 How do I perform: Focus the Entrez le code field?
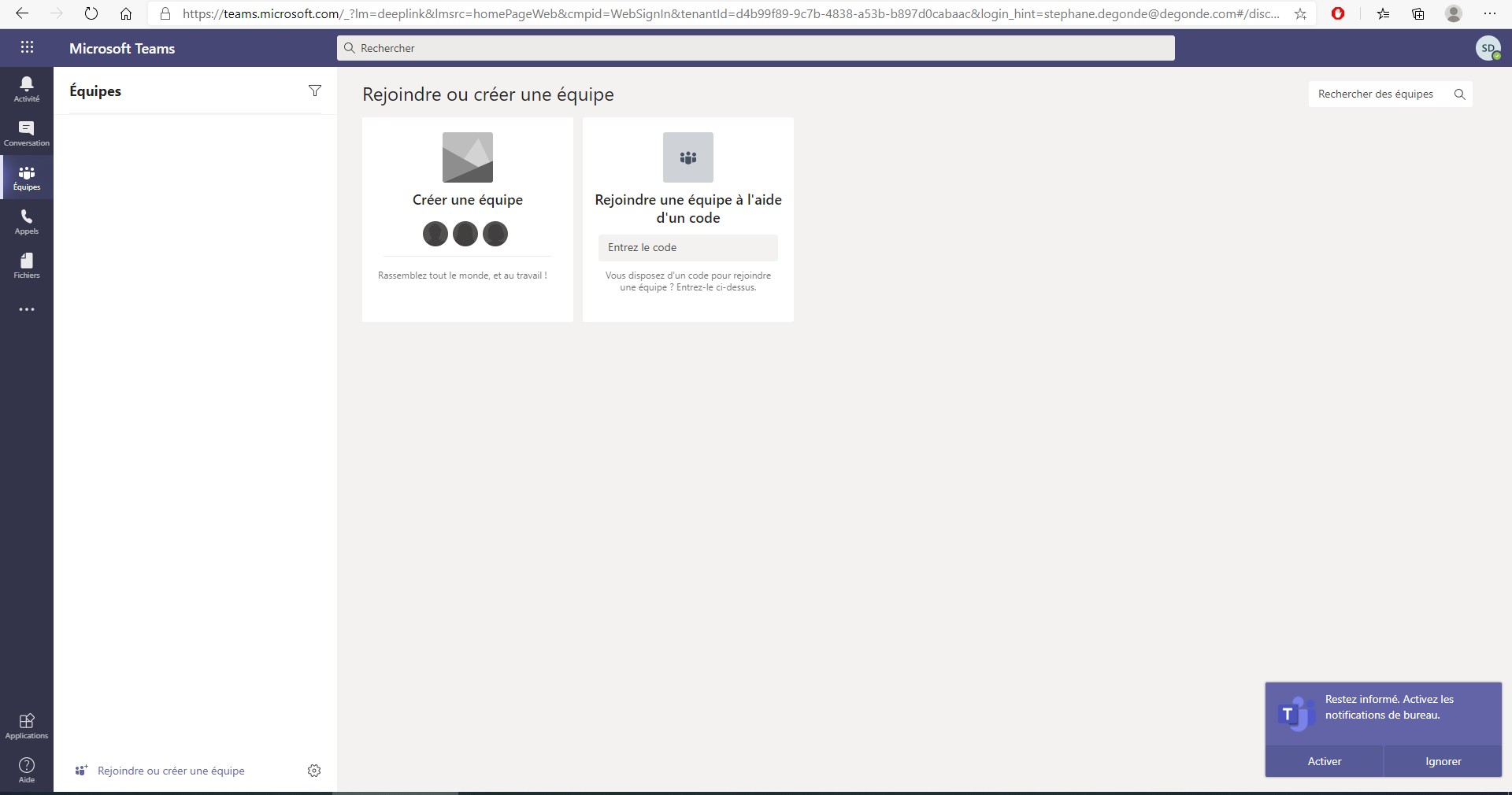pos(688,247)
